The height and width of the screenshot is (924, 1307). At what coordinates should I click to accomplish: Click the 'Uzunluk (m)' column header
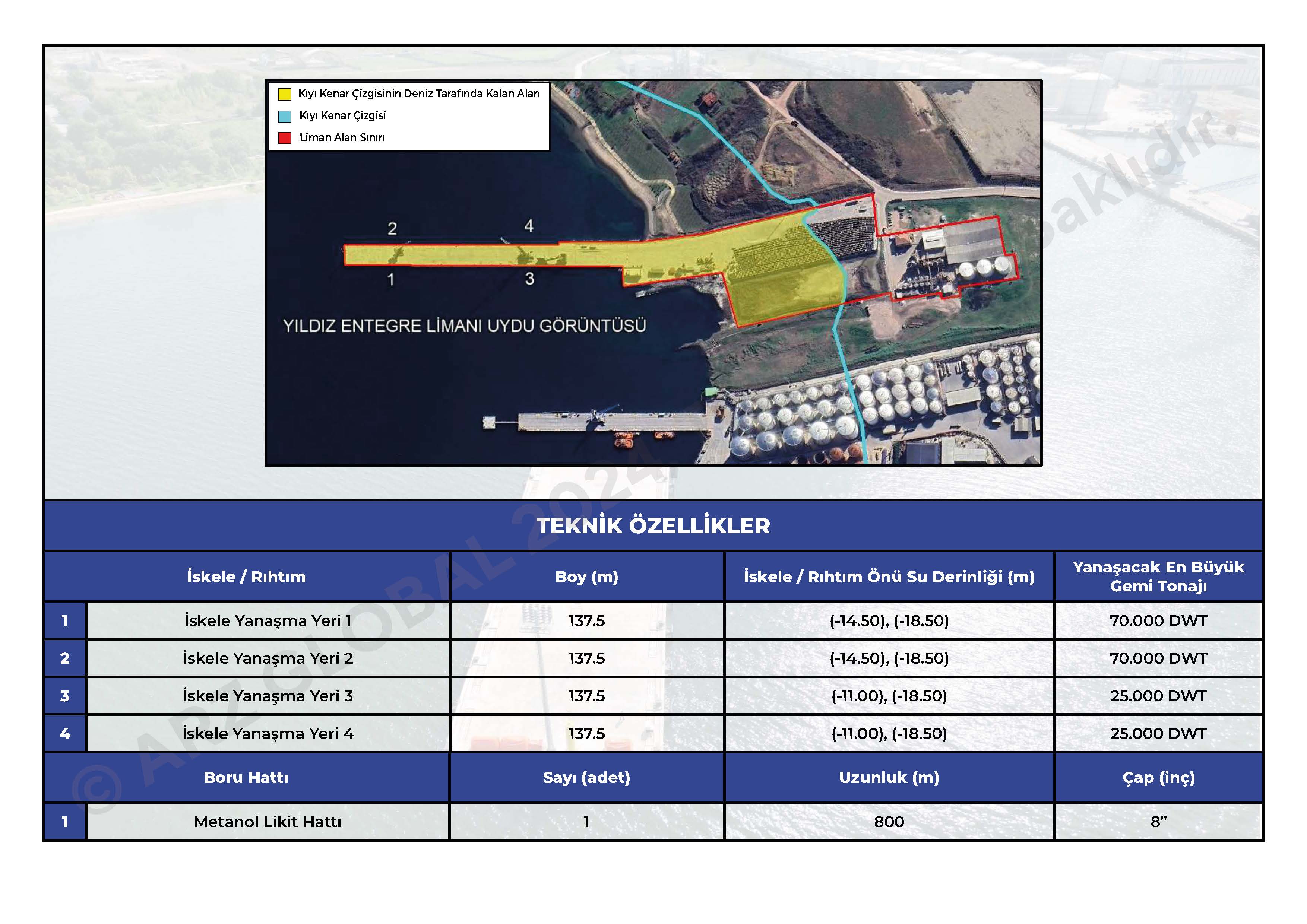tap(889, 778)
